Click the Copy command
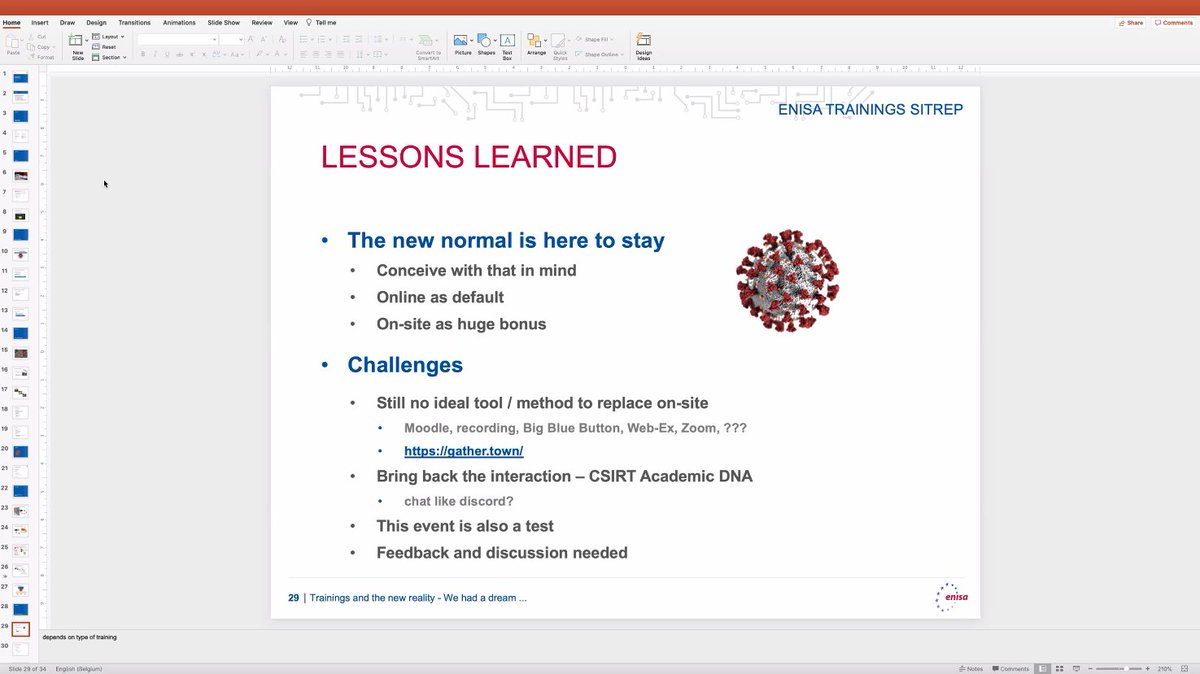Viewport: 1200px width, 674px height. 40,47
